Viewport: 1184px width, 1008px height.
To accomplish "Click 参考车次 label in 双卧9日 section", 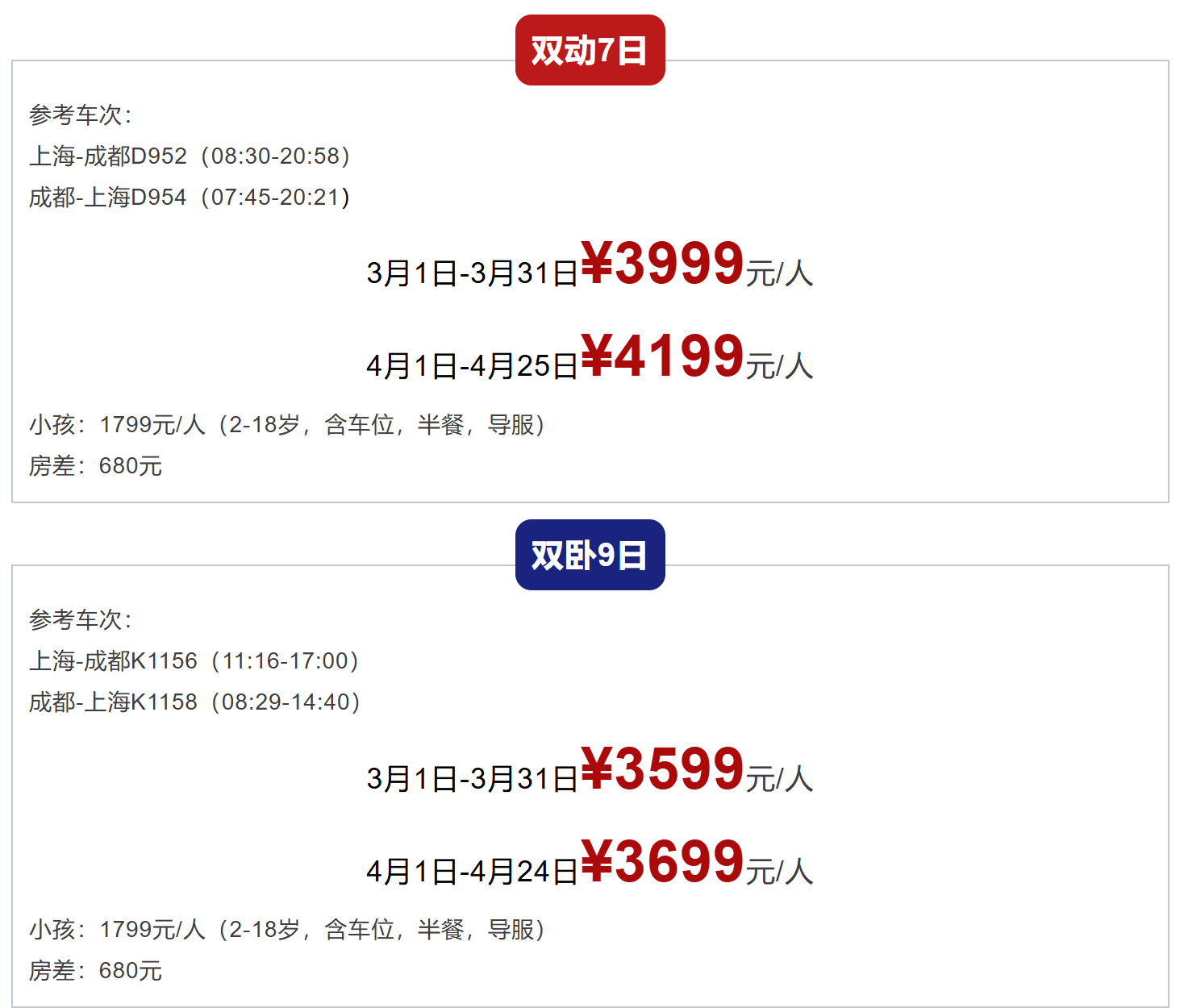I will pos(80,619).
